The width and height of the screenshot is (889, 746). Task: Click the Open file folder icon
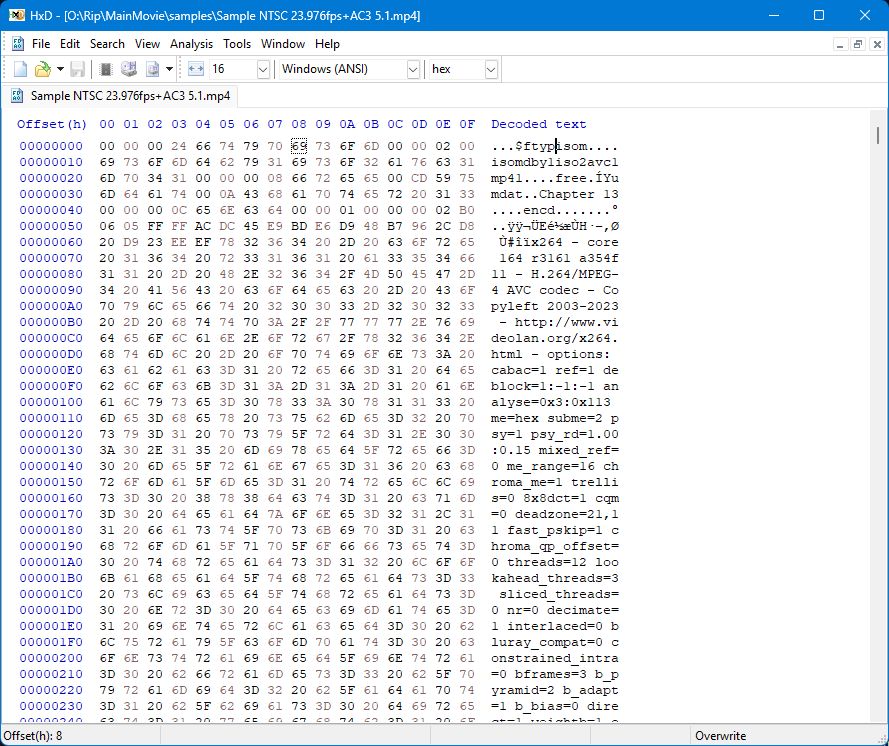(43, 69)
